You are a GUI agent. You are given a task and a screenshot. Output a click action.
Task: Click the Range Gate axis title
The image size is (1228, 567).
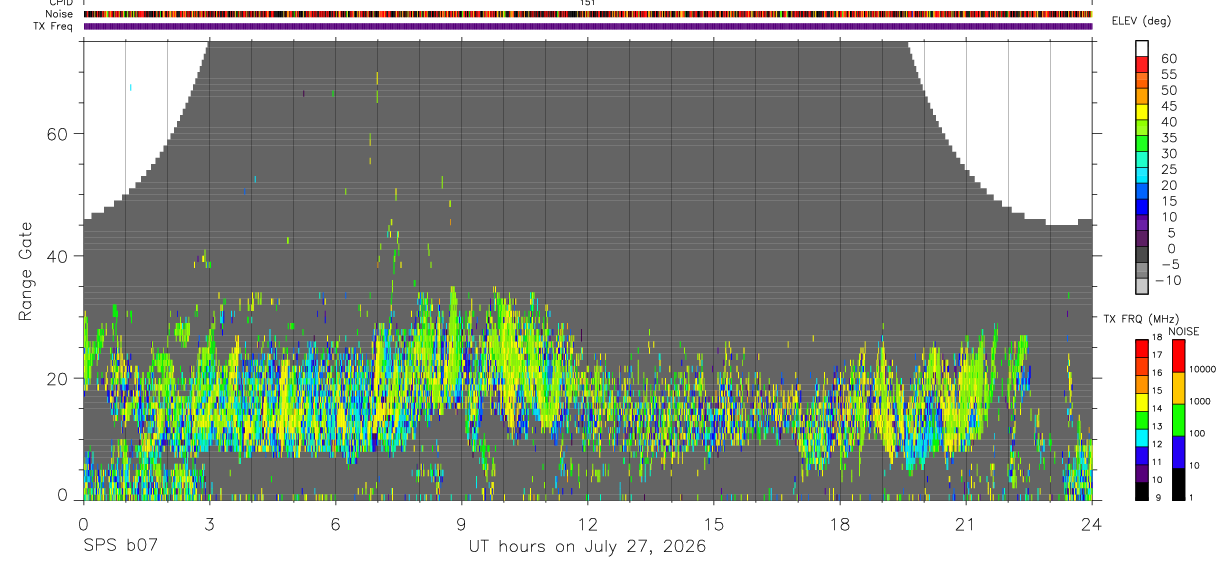[25, 271]
